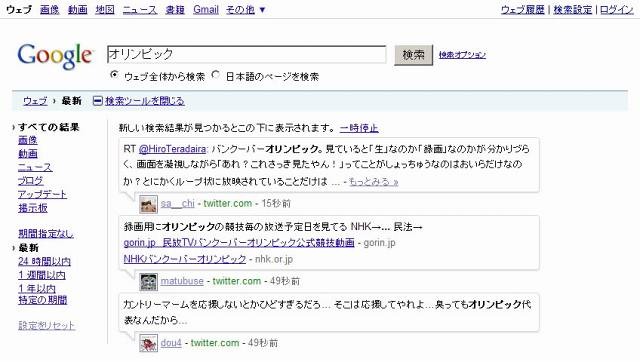Open matubuse's avatar thumbnail
Image resolution: width=640 pixels, height=362 pixels.
(148, 282)
